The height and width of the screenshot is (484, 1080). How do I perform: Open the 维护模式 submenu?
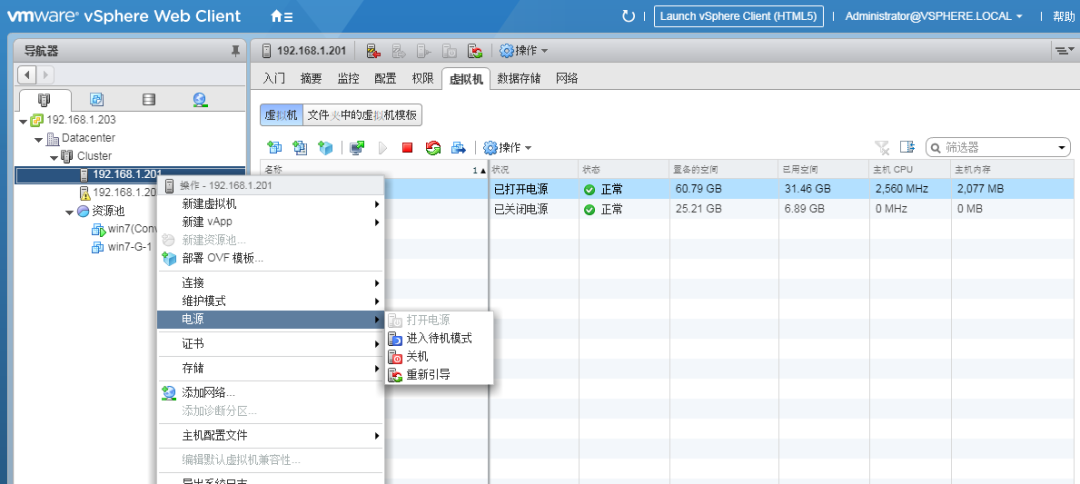point(271,301)
